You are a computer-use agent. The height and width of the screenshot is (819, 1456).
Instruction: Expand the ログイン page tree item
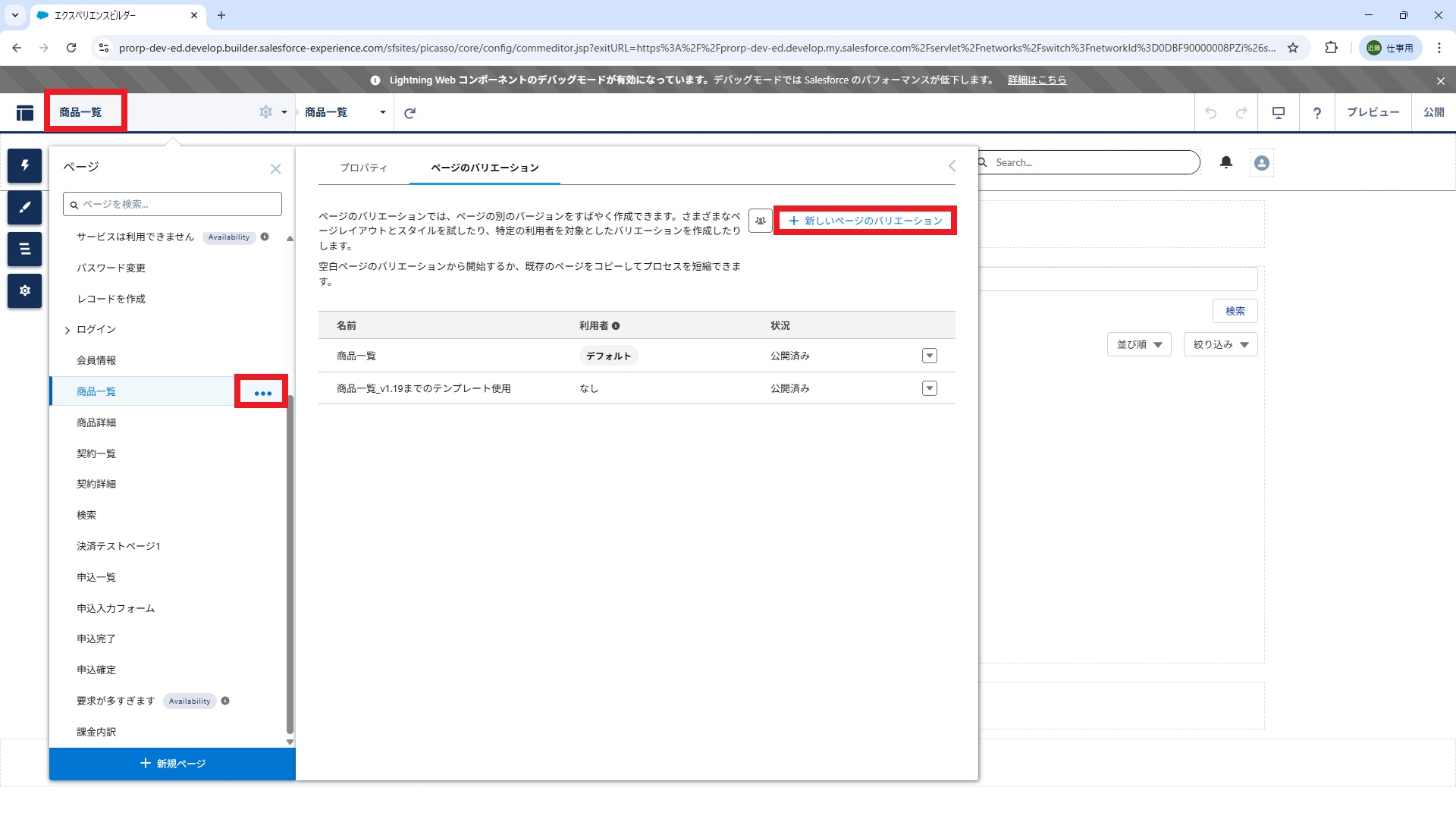pyautogui.click(x=67, y=330)
